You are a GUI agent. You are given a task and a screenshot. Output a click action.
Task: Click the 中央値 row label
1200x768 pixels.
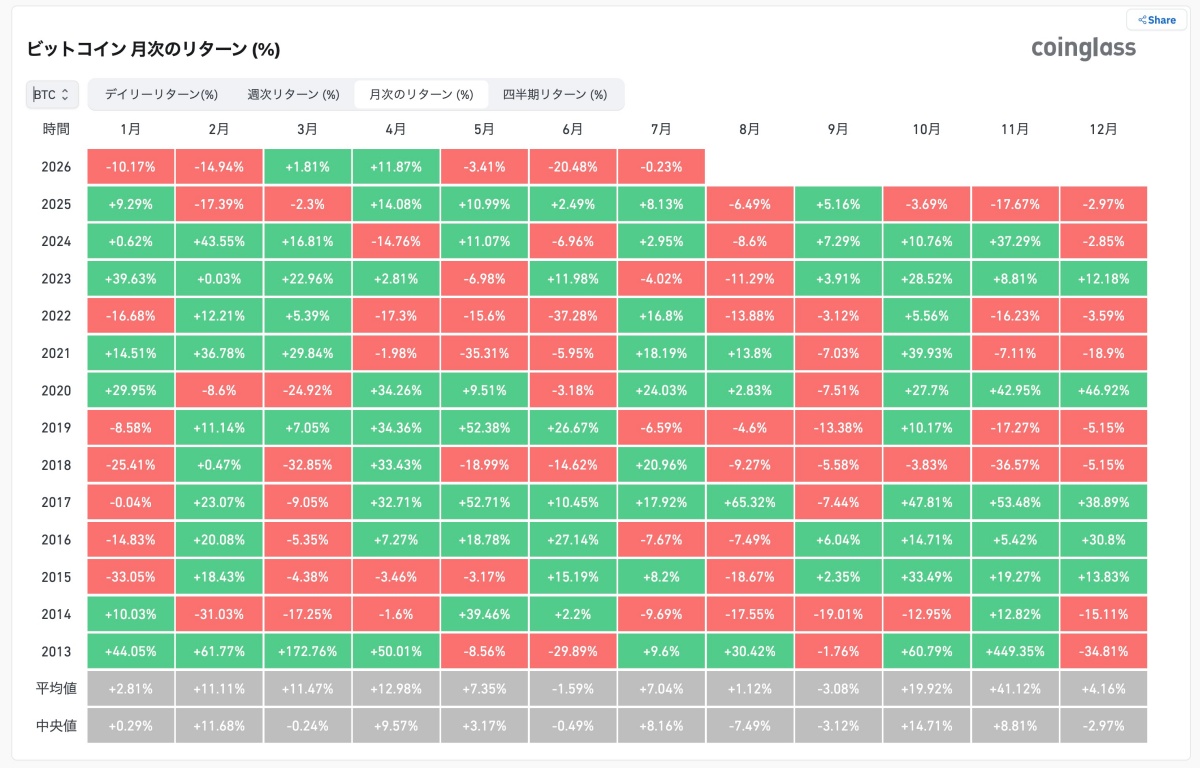[x=57, y=725]
